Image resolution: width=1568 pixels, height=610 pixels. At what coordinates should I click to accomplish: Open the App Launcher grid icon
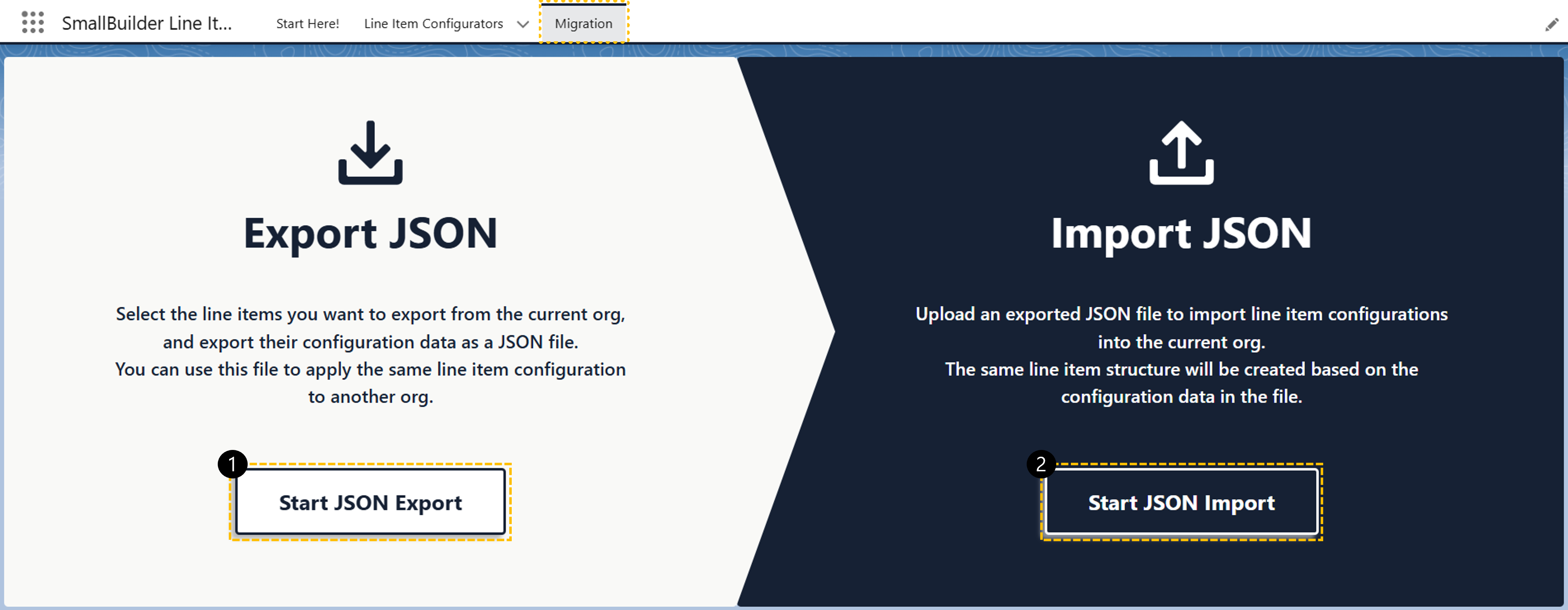click(x=33, y=22)
